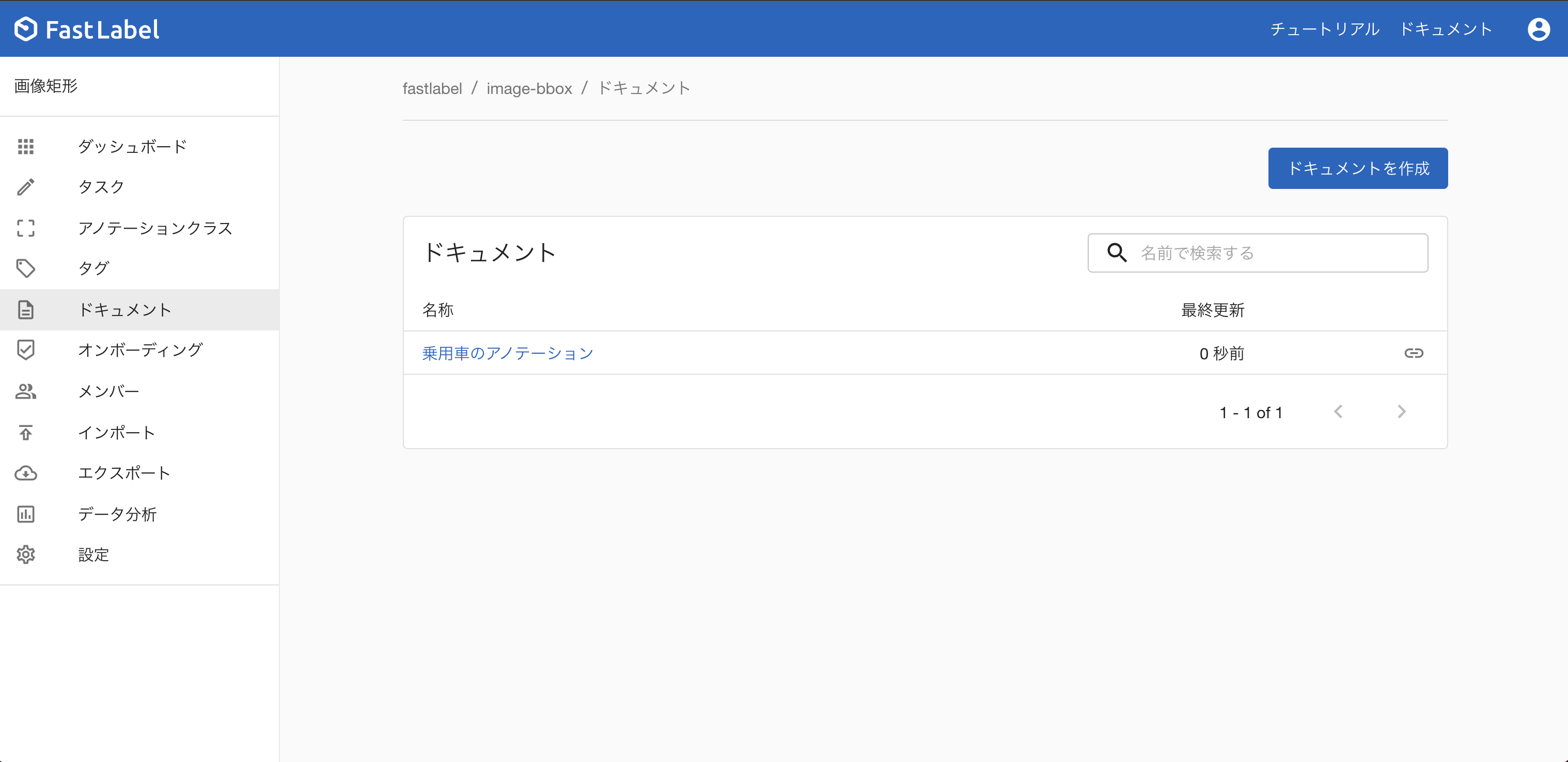Image resolution: width=1568 pixels, height=762 pixels.
Task: Open the user account avatar menu
Action: coord(1538,29)
